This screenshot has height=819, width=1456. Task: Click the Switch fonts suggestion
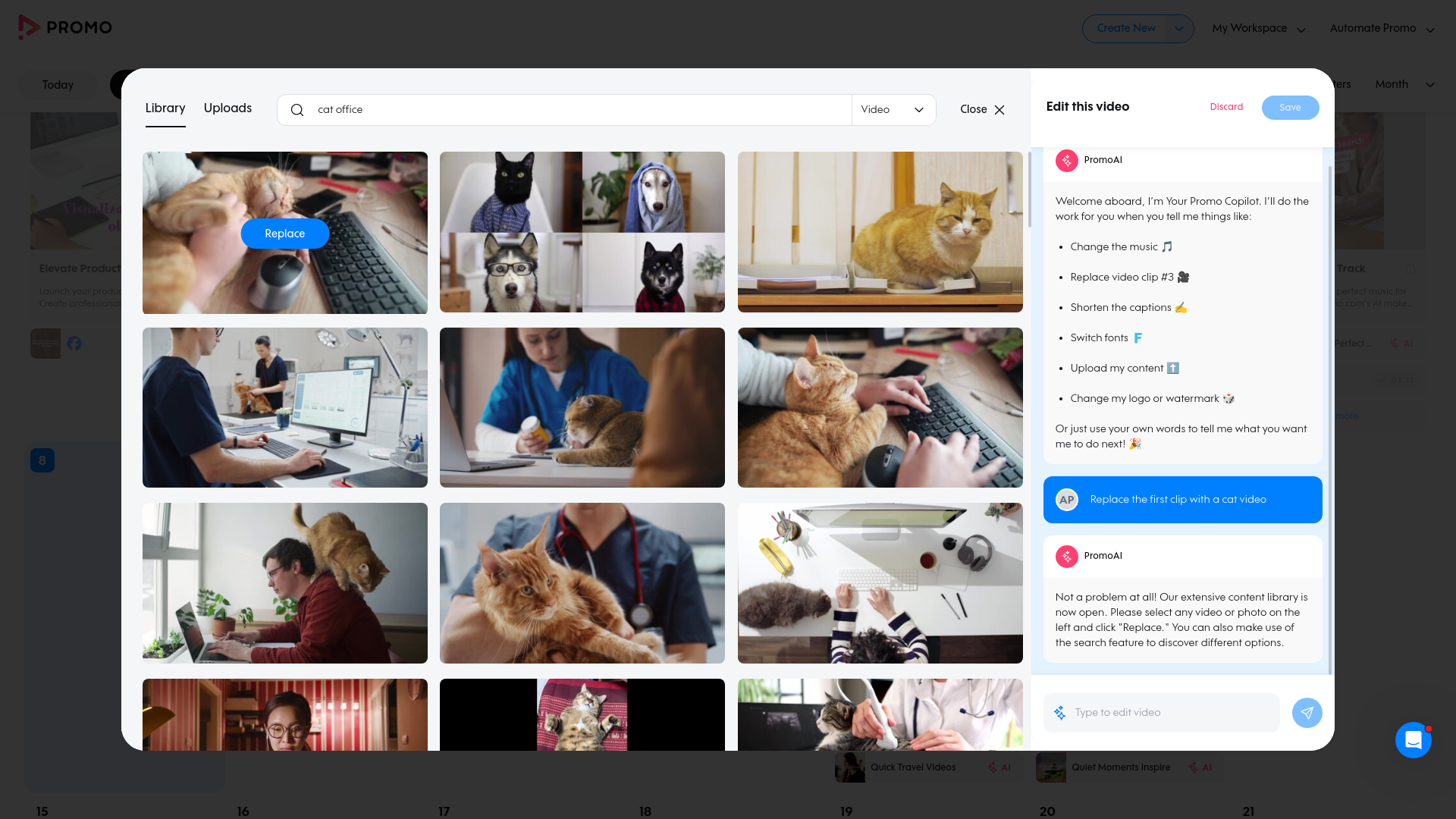1106,338
